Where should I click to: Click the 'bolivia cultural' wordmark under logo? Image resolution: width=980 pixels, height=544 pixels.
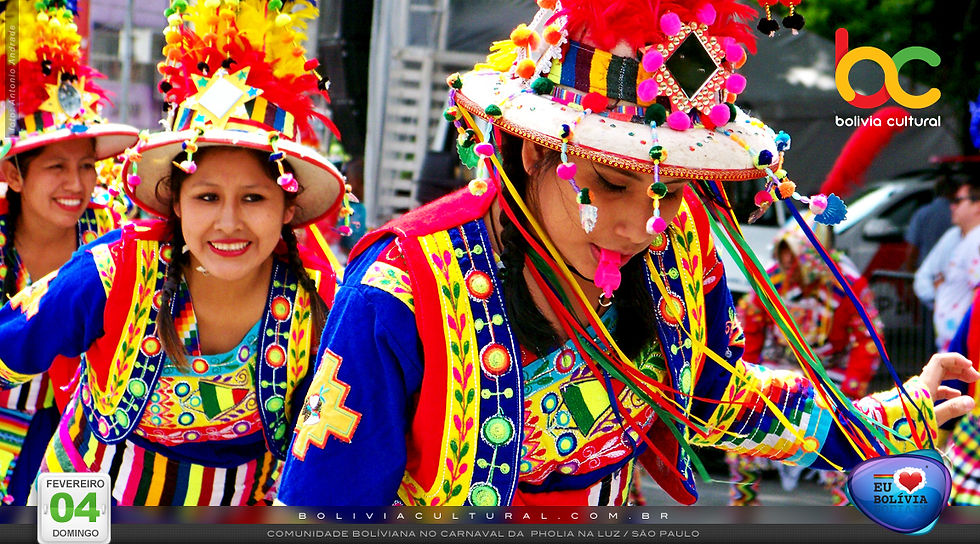pos(888,121)
